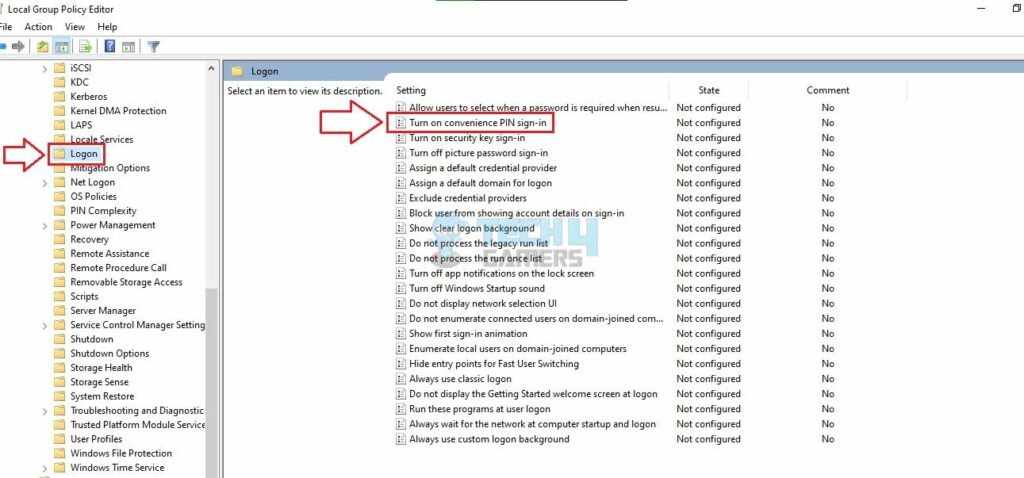The width and height of the screenshot is (1024, 478).
Task: Expand the Service Control Manager Settings node
Action: 44,325
